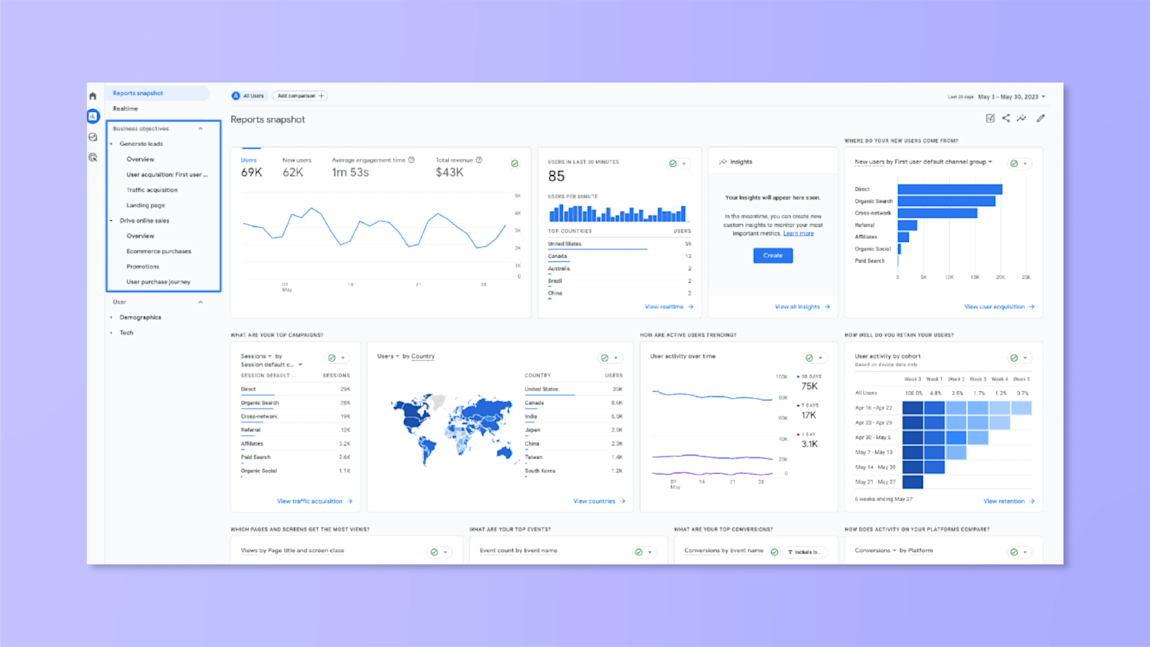This screenshot has height=647, width=1150.
Task: Click the United States row in top countries
Action: [620, 244]
